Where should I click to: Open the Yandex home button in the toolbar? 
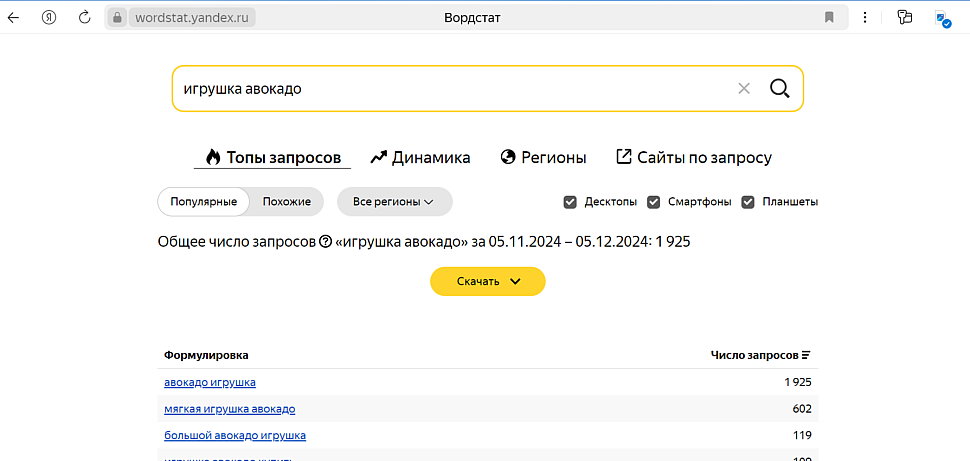[x=49, y=17]
